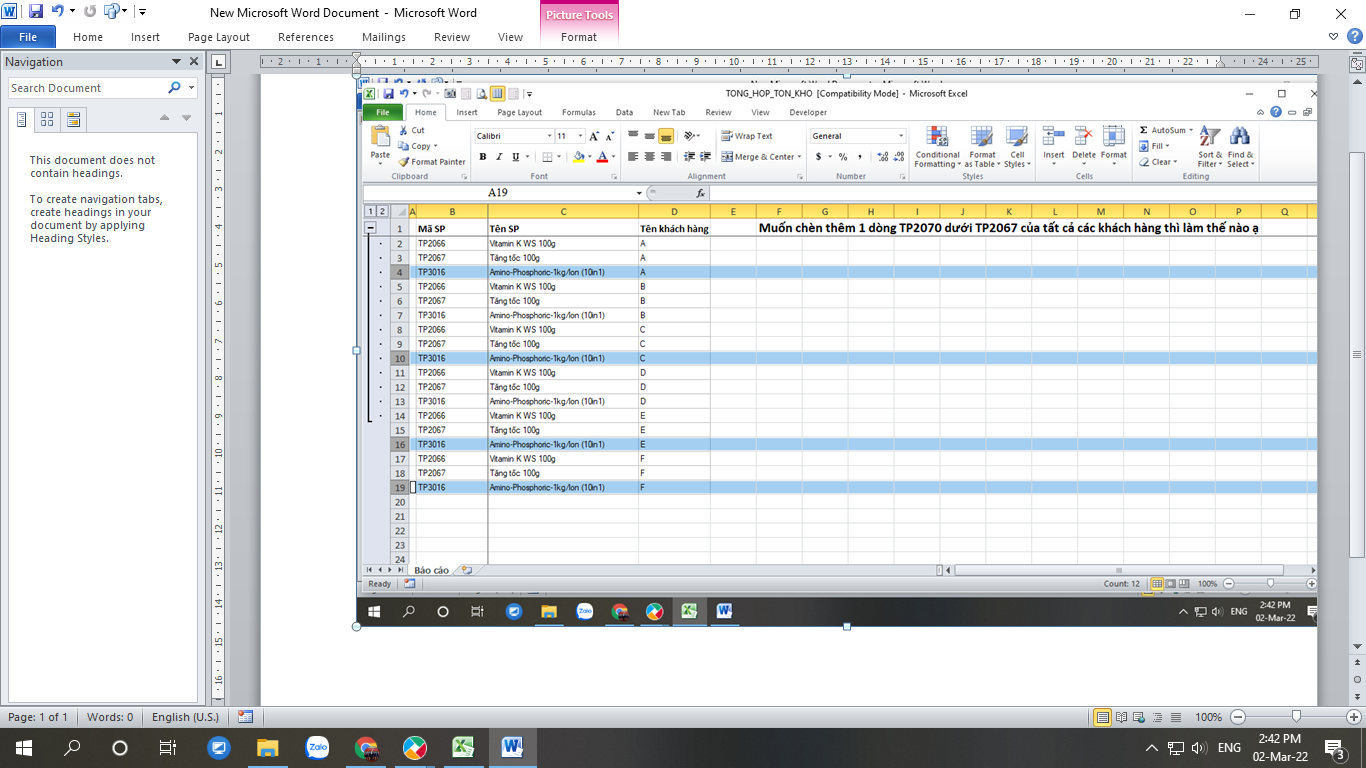Screen dimensions: 1366x768
Task: Click the Undo arrow in Word's title bar
Action: pyautogui.click(x=57, y=12)
